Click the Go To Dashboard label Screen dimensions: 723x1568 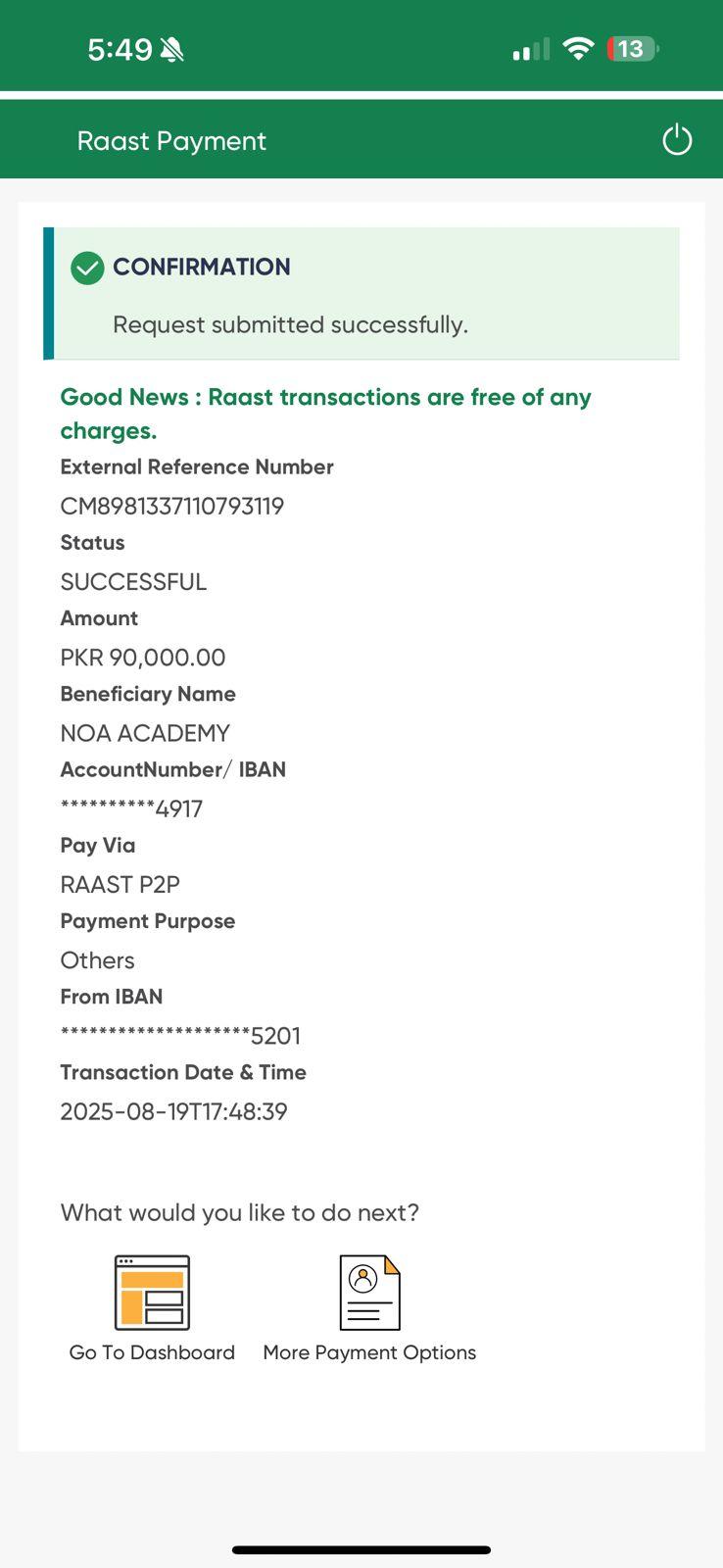coord(152,1352)
